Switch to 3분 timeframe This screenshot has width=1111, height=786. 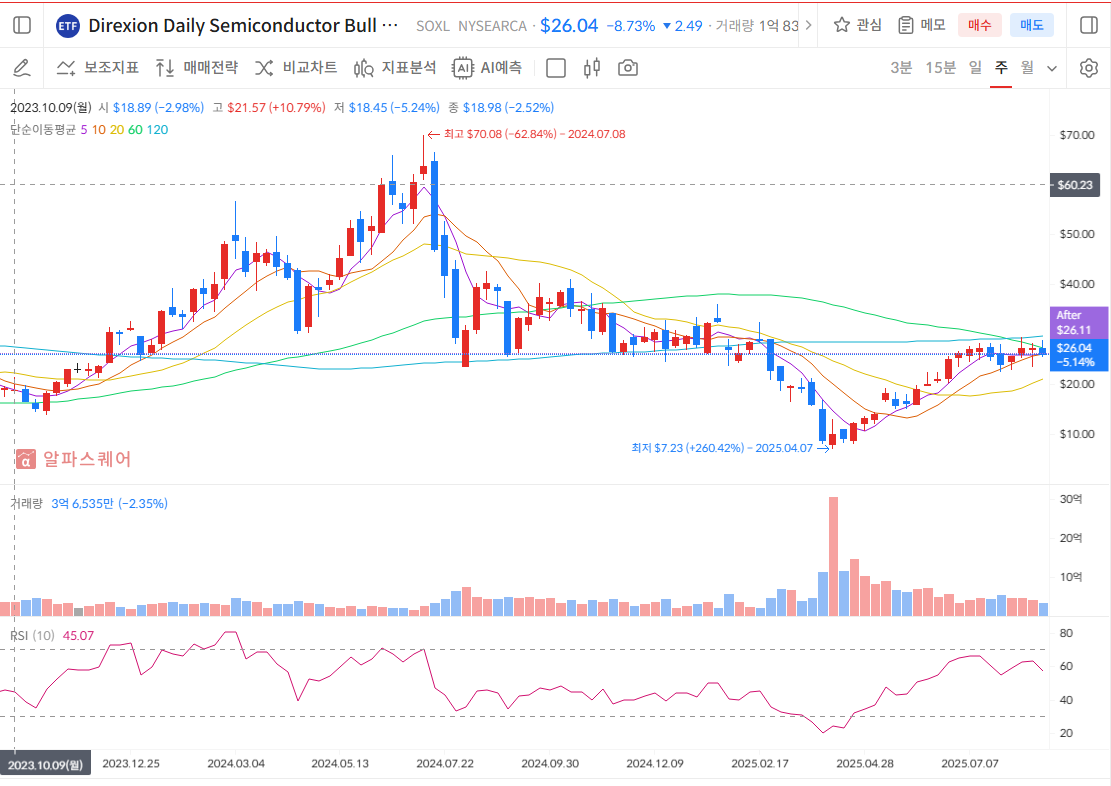click(901, 68)
